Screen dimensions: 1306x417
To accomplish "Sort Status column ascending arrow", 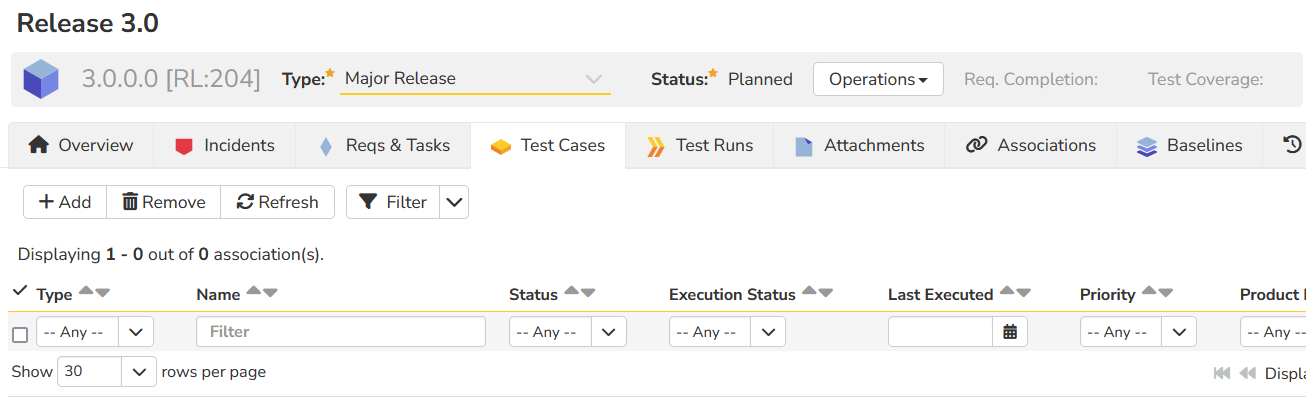I will click(x=571, y=292).
